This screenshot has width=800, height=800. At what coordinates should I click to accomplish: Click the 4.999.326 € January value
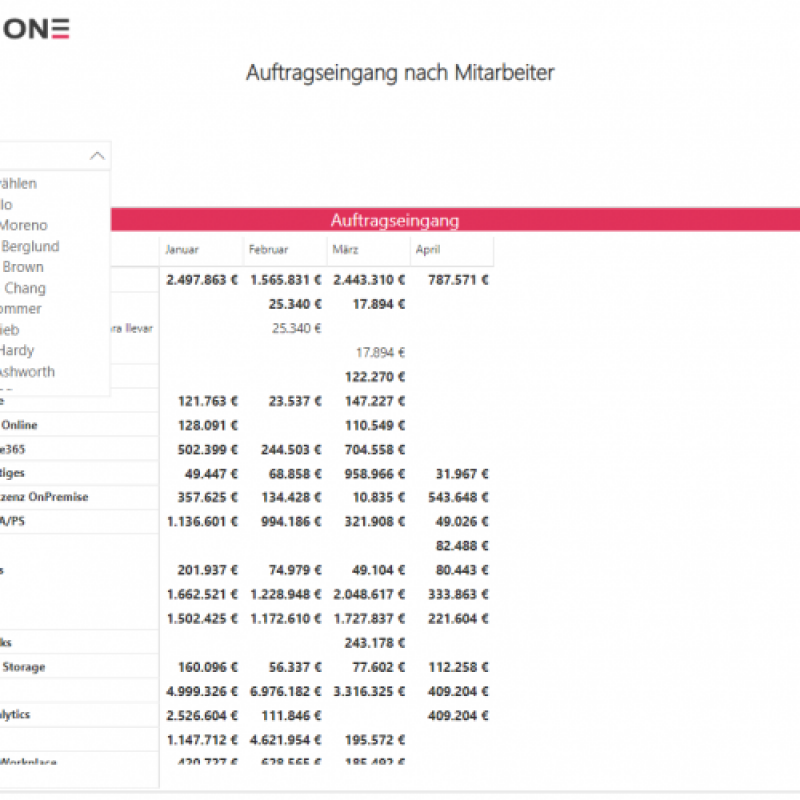[201, 691]
